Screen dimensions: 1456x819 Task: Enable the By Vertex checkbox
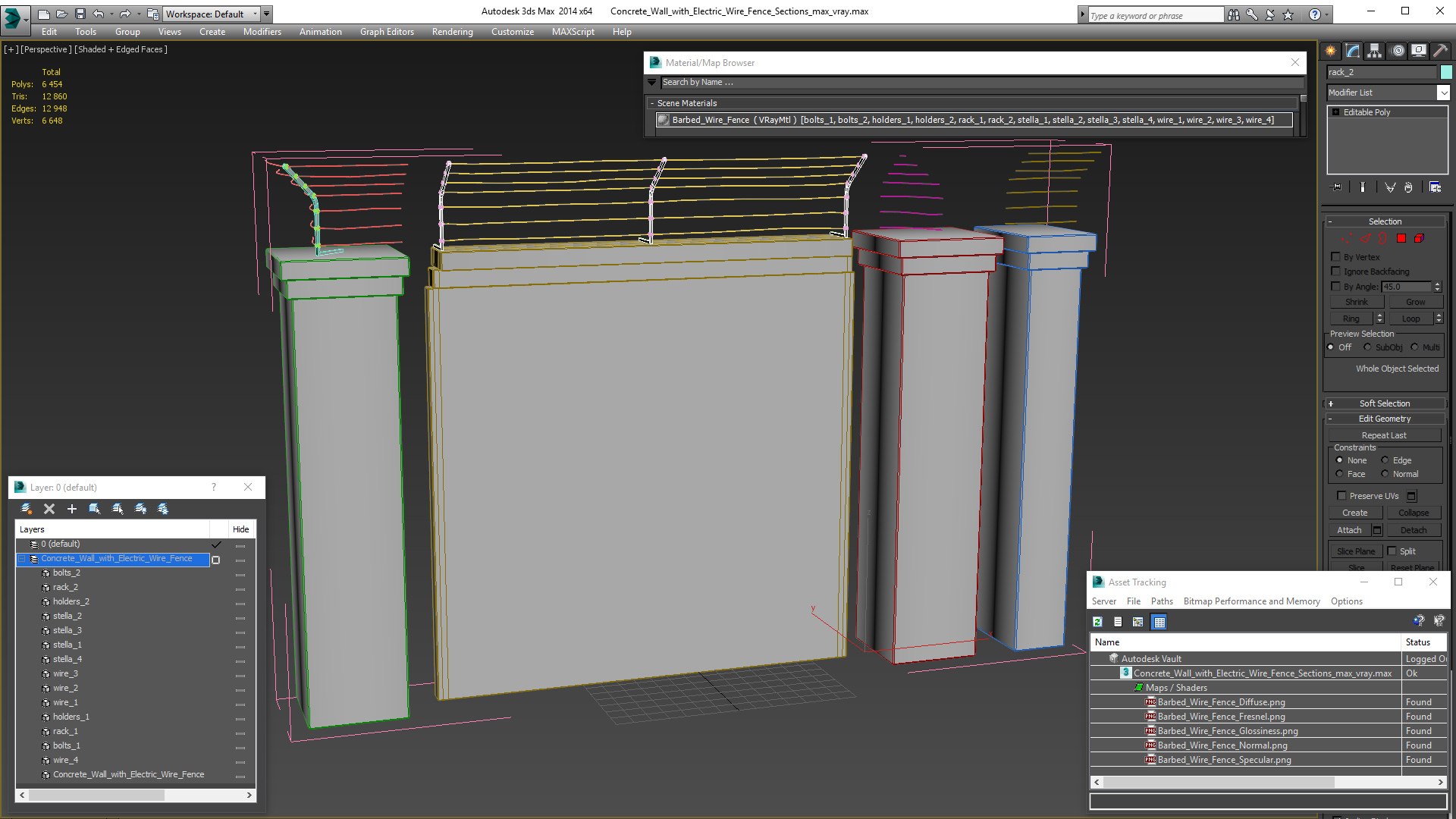tap(1336, 257)
